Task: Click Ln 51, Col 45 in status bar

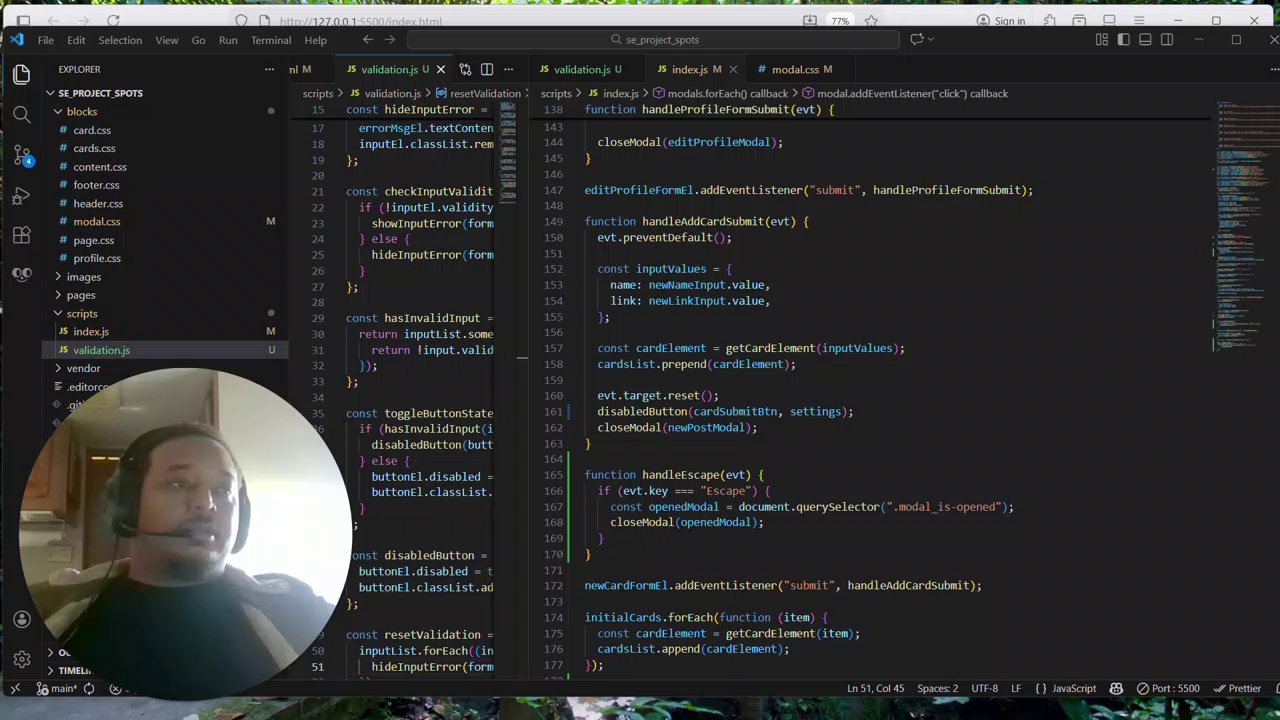Action: point(875,688)
